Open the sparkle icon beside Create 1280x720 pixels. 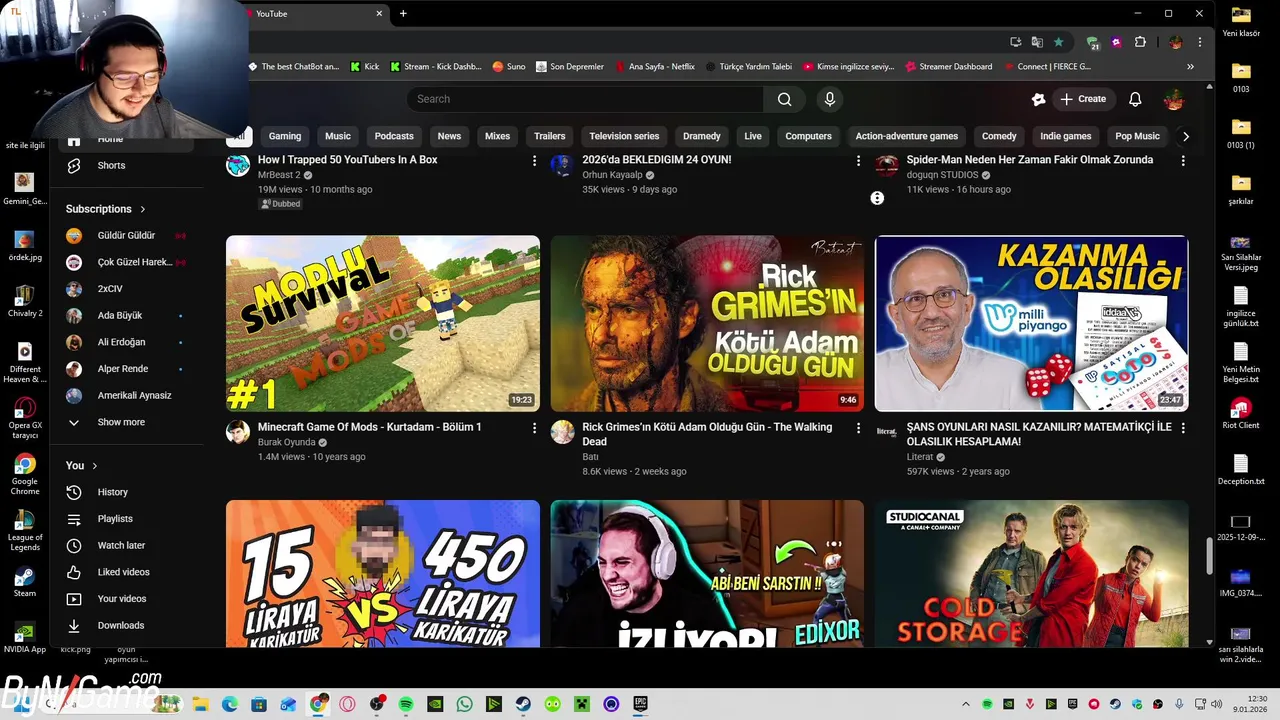[1038, 99]
